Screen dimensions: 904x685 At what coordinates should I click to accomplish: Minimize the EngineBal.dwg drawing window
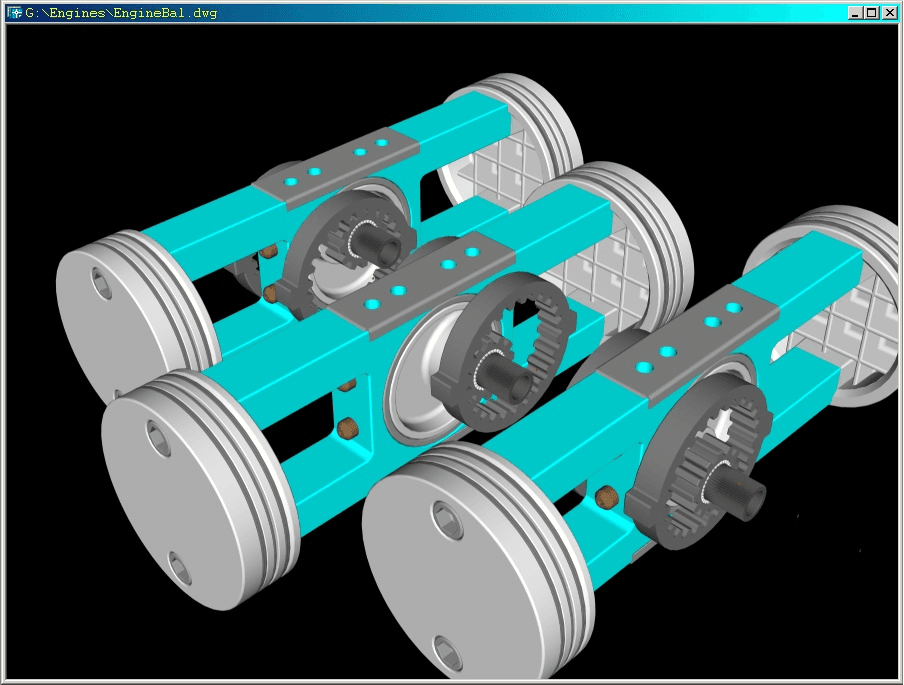855,13
